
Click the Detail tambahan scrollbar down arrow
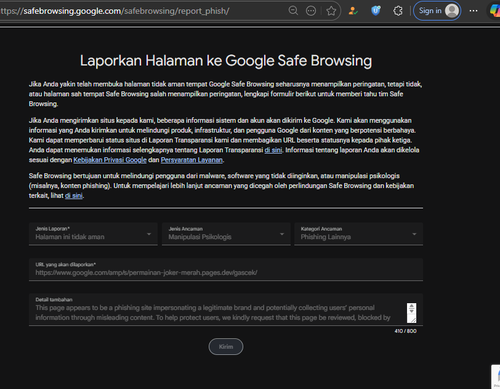tap(412, 311)
